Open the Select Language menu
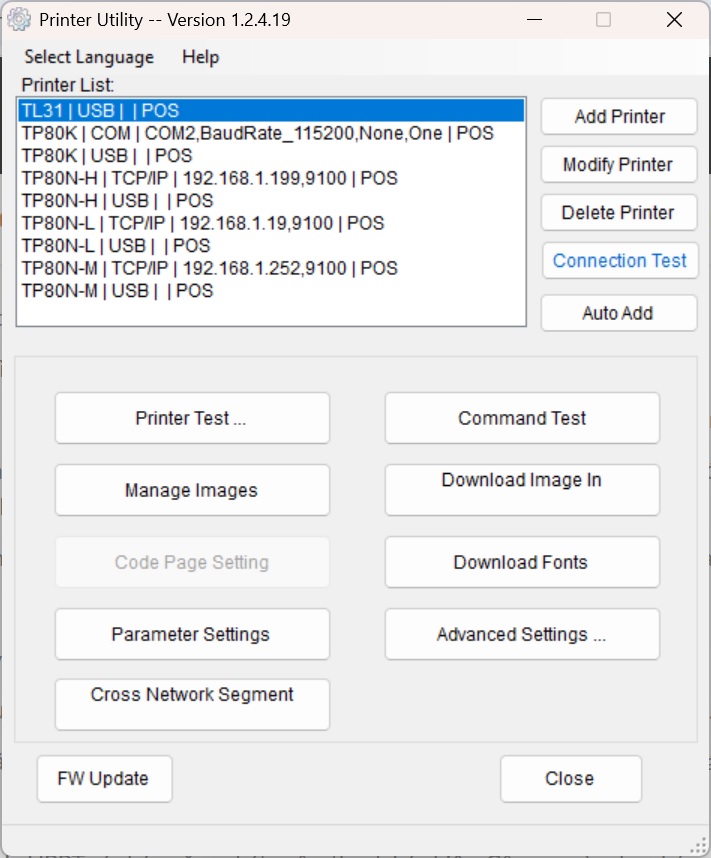Image resolution: width=711 pixels, height=858 pixels. [x=89, y=57]
